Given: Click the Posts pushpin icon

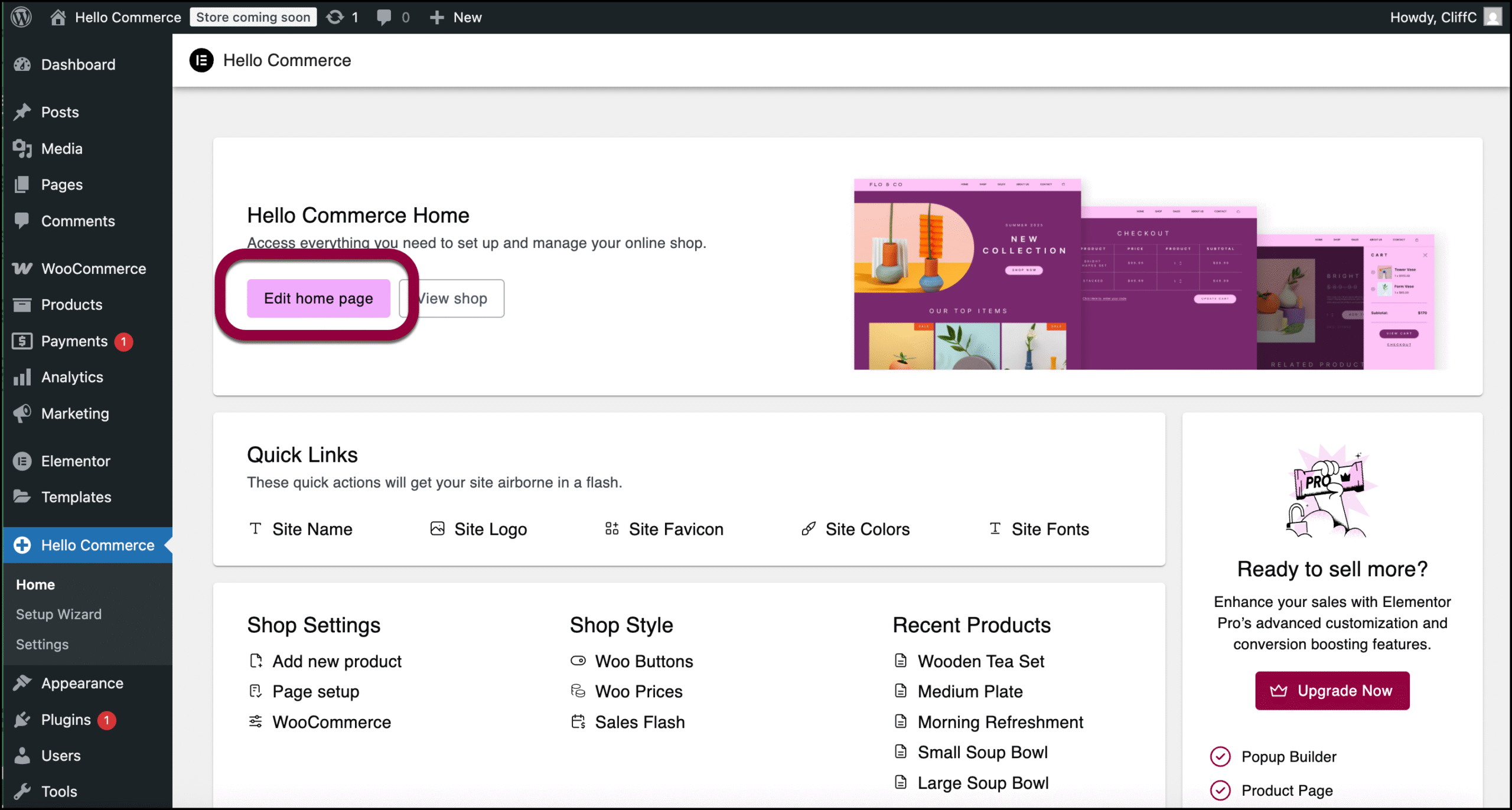Looking at the screenshot, I should pyautogui.click(x=22, y=112).
